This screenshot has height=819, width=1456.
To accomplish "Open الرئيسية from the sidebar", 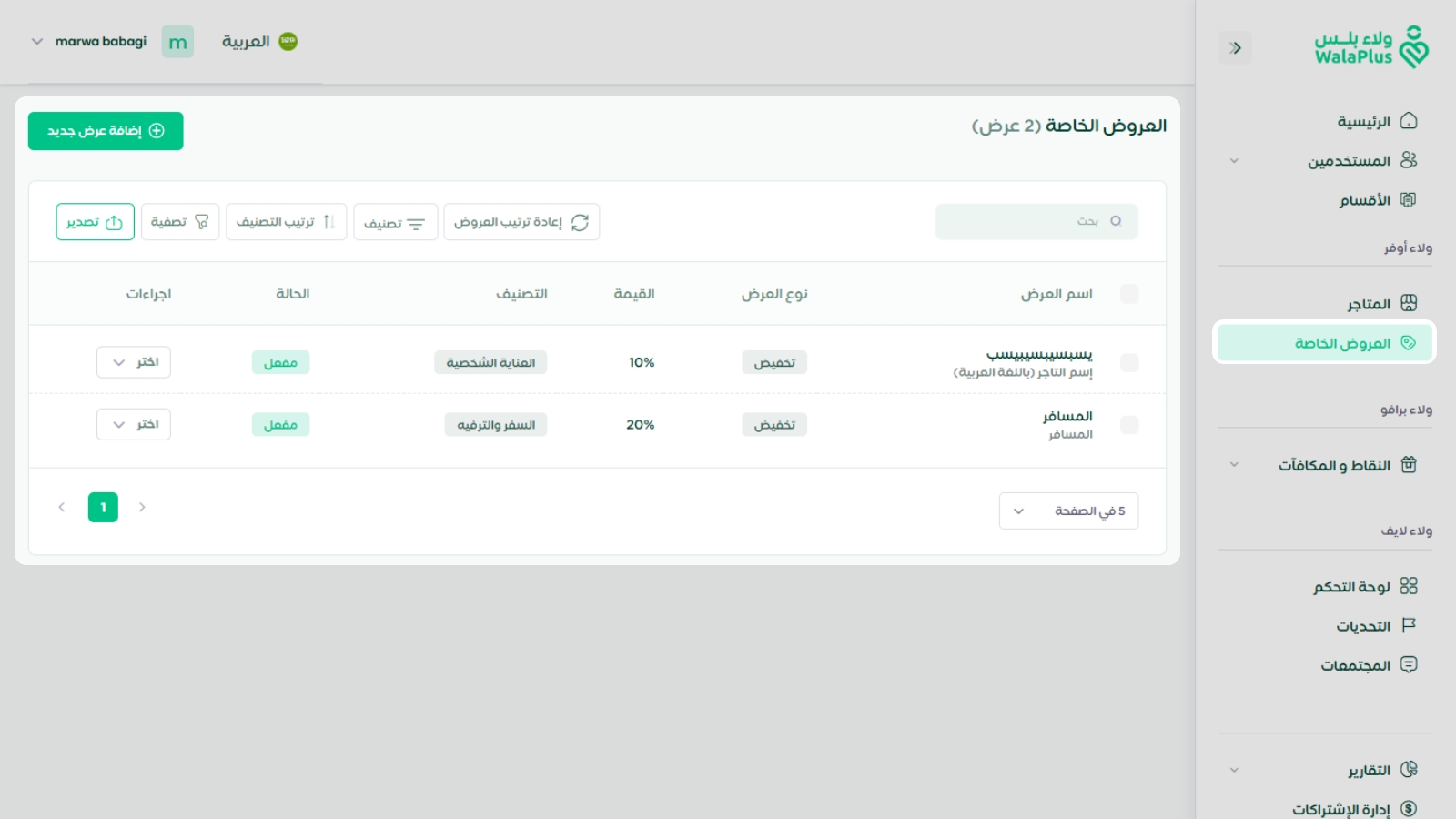I will pos(1363,121).
